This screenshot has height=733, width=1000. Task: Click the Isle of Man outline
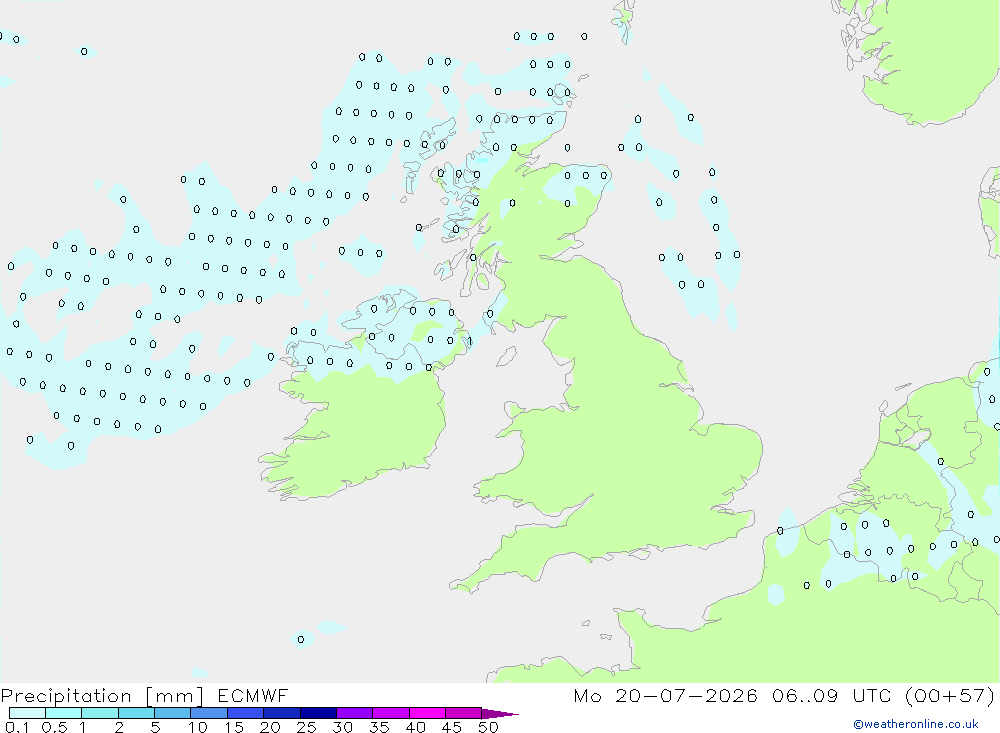[x=506, y=356]
